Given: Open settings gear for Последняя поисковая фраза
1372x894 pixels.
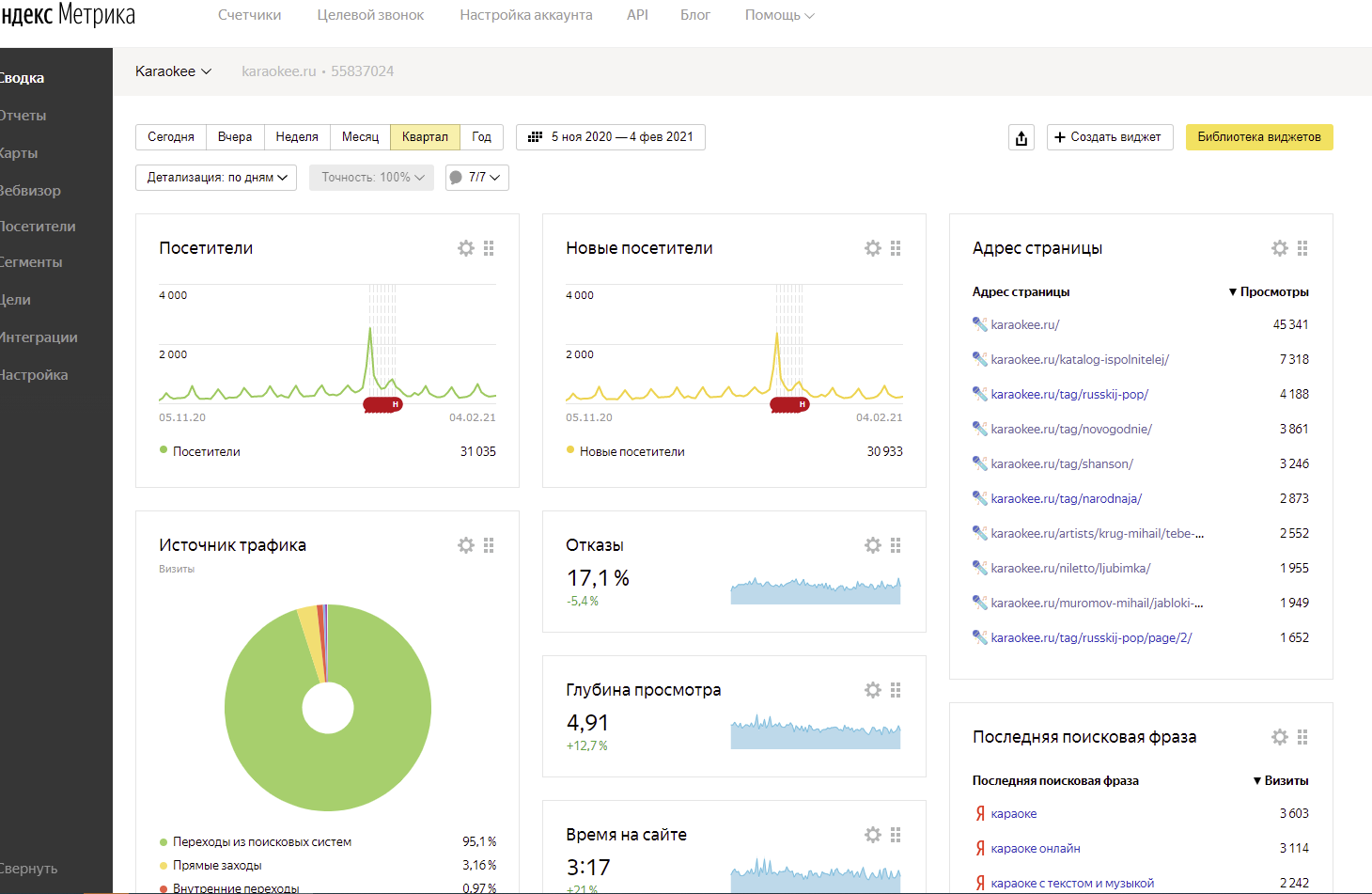Looking at the screenshot, I should pos(1280,737).
